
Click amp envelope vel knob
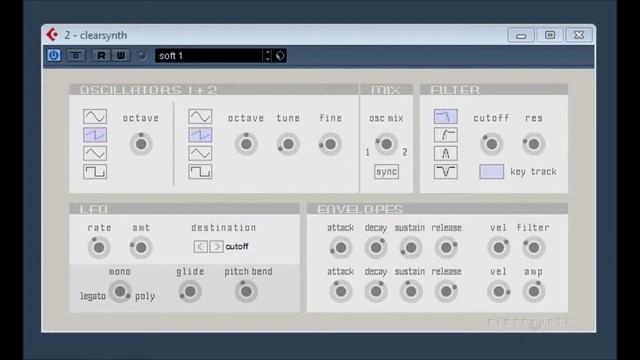pyautogui.click(x=498, y=291)
